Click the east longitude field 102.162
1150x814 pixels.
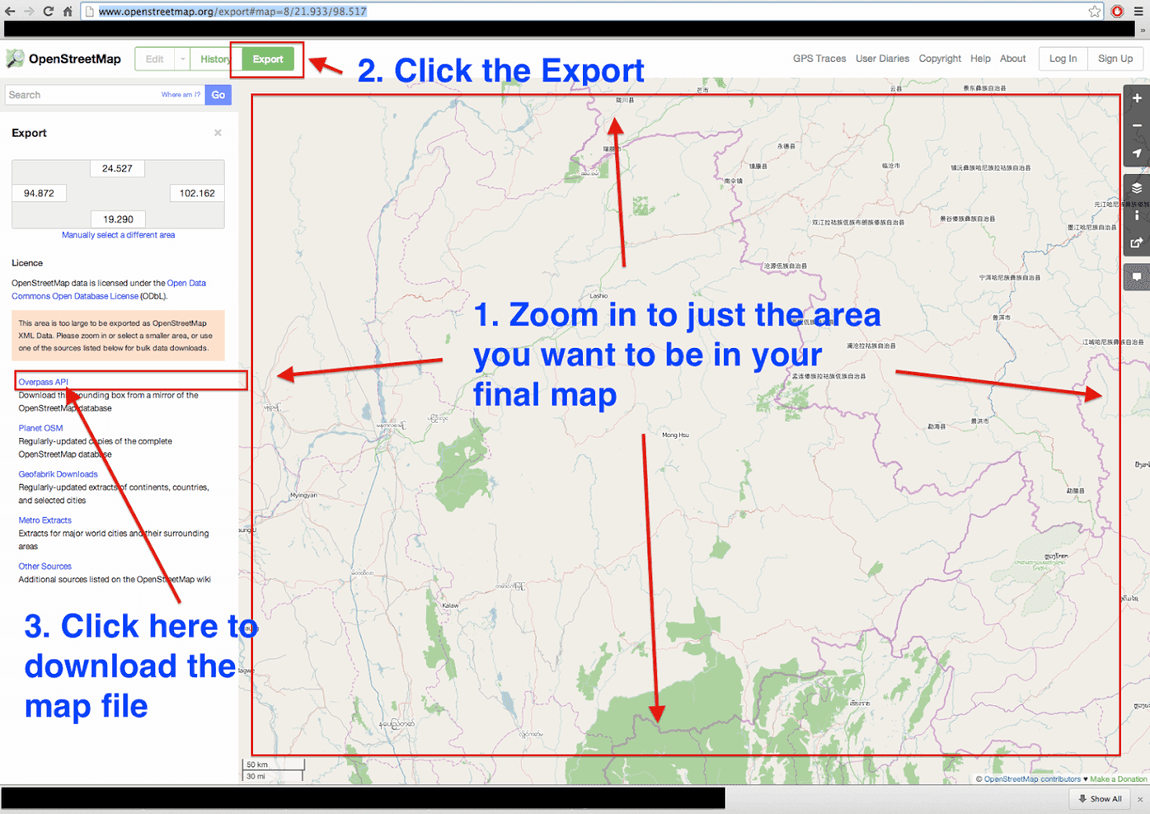[x=197, y=194]
